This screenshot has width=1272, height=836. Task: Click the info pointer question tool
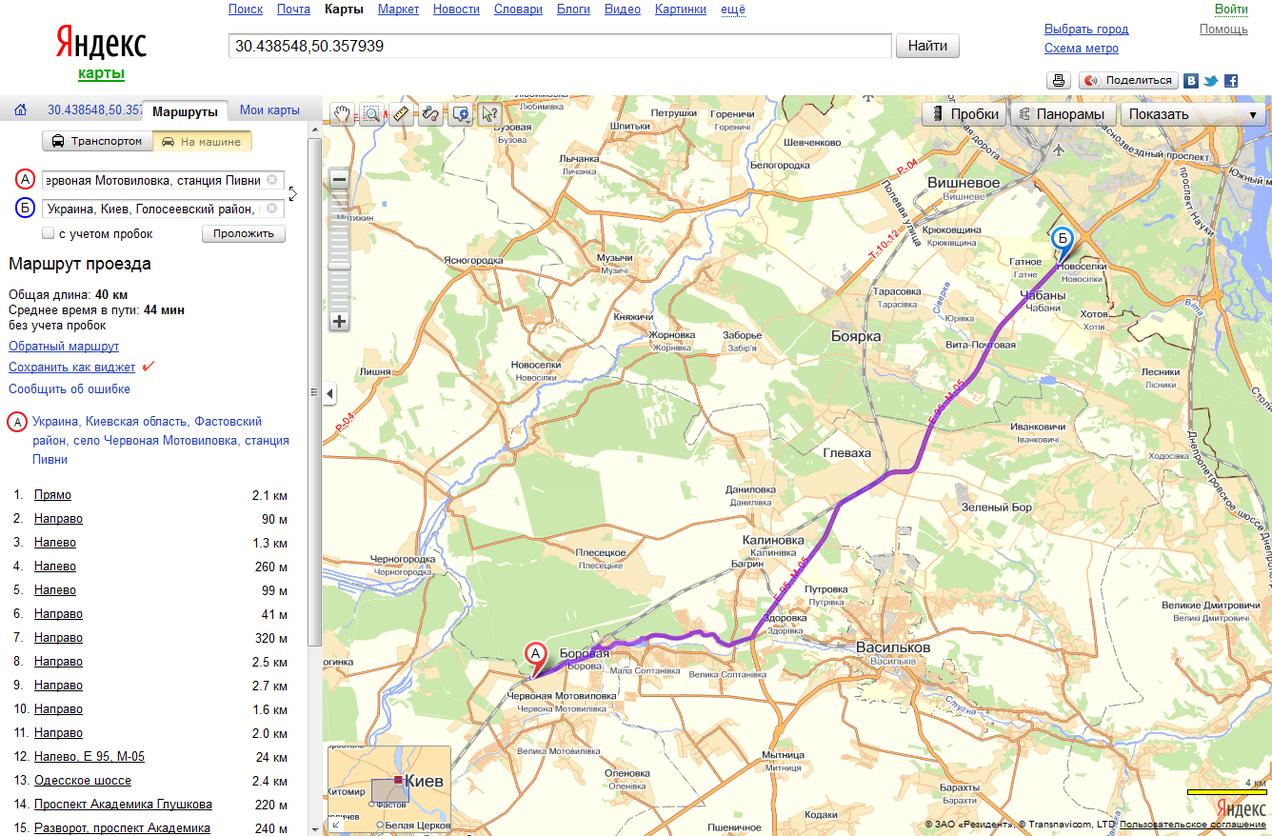tap(490, 113)
